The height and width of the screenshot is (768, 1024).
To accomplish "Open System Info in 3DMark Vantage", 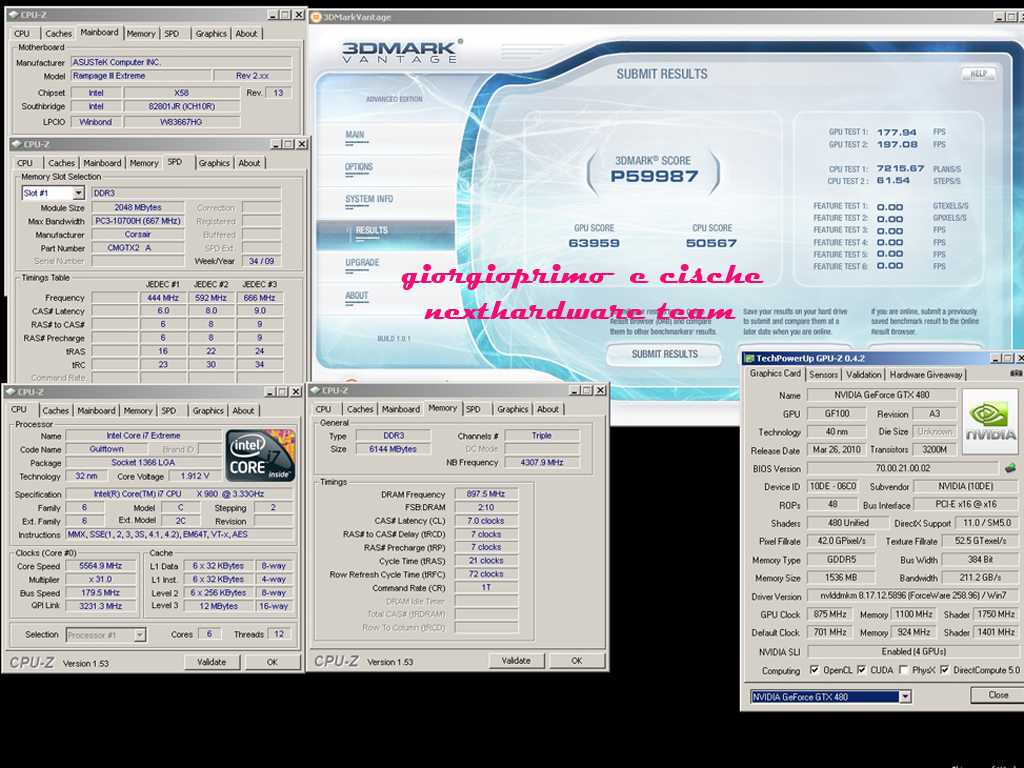I will tap(369, 199).
